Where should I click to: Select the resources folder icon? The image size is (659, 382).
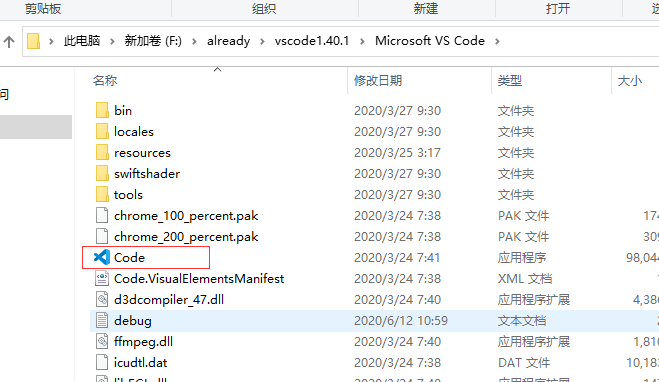point(102,153)
